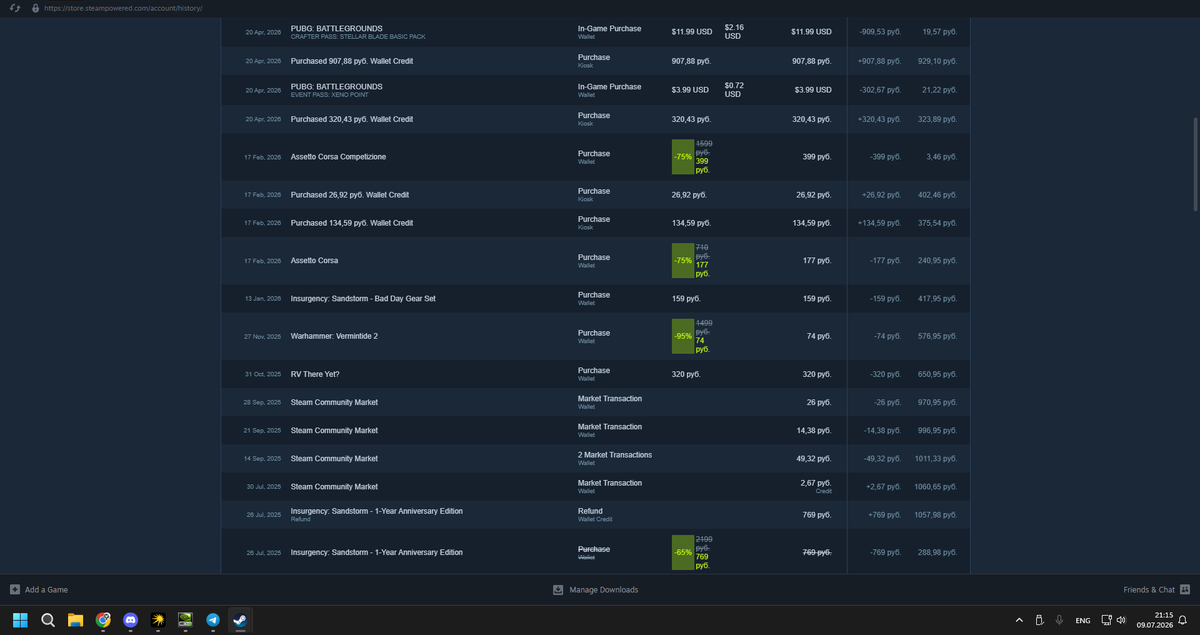Screen dimensions: 1200x635
Task: Click the 1060,65 руб. wallet balance
Action: pos(936,487)
